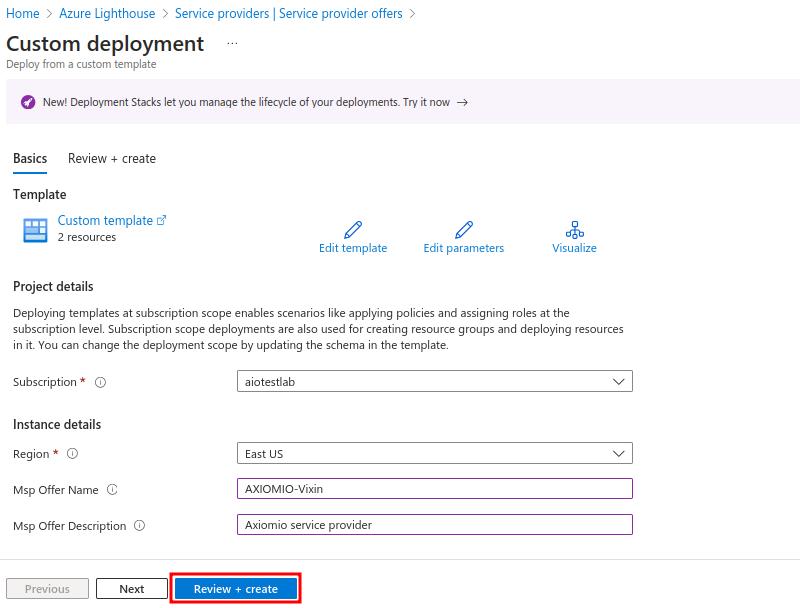Show info for Msp Offer Name
The height and width of the screenshot is (608, 800).
pos(112,490)
